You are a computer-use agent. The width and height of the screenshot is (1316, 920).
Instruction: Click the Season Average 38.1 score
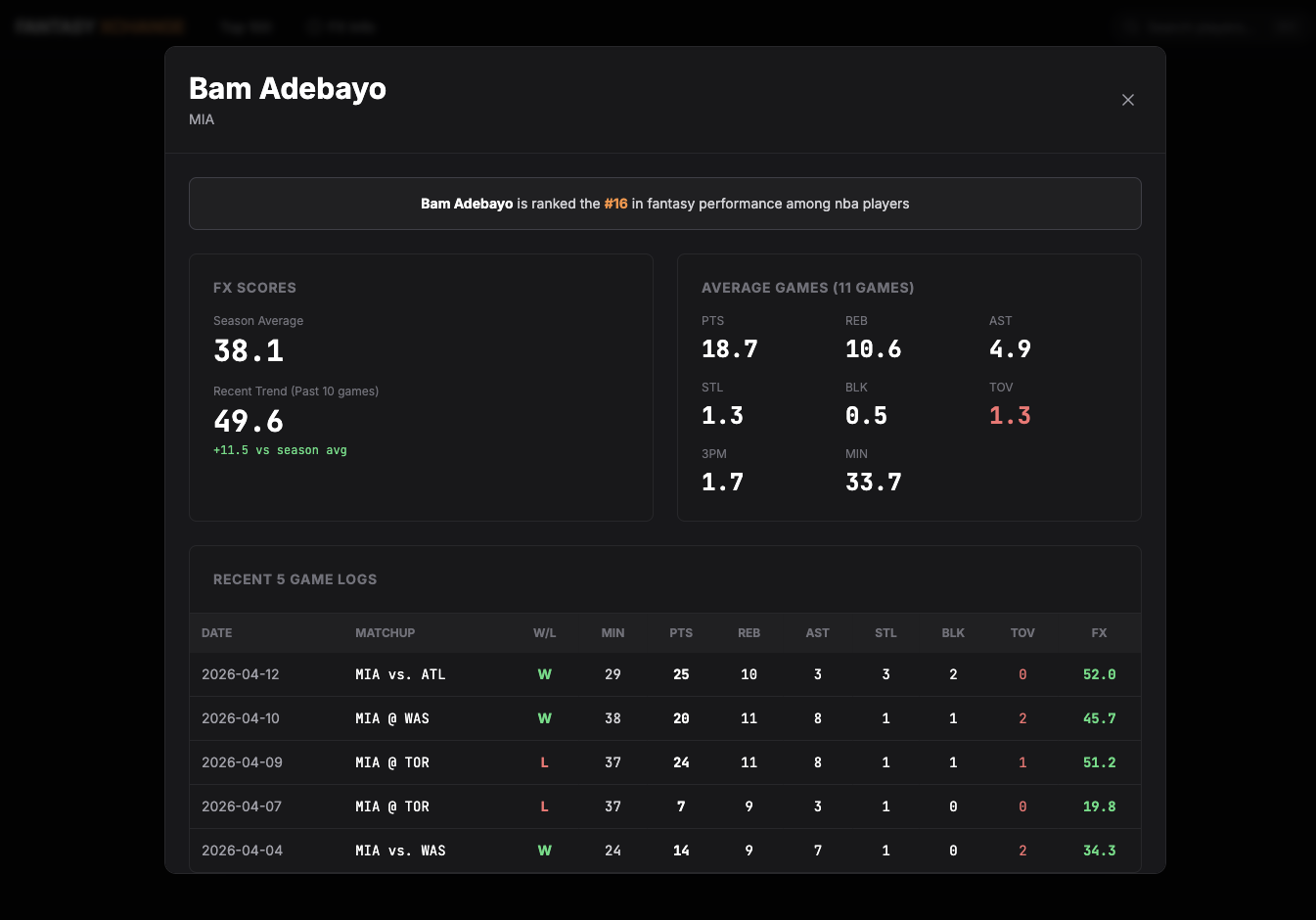[x=249, y=350]
